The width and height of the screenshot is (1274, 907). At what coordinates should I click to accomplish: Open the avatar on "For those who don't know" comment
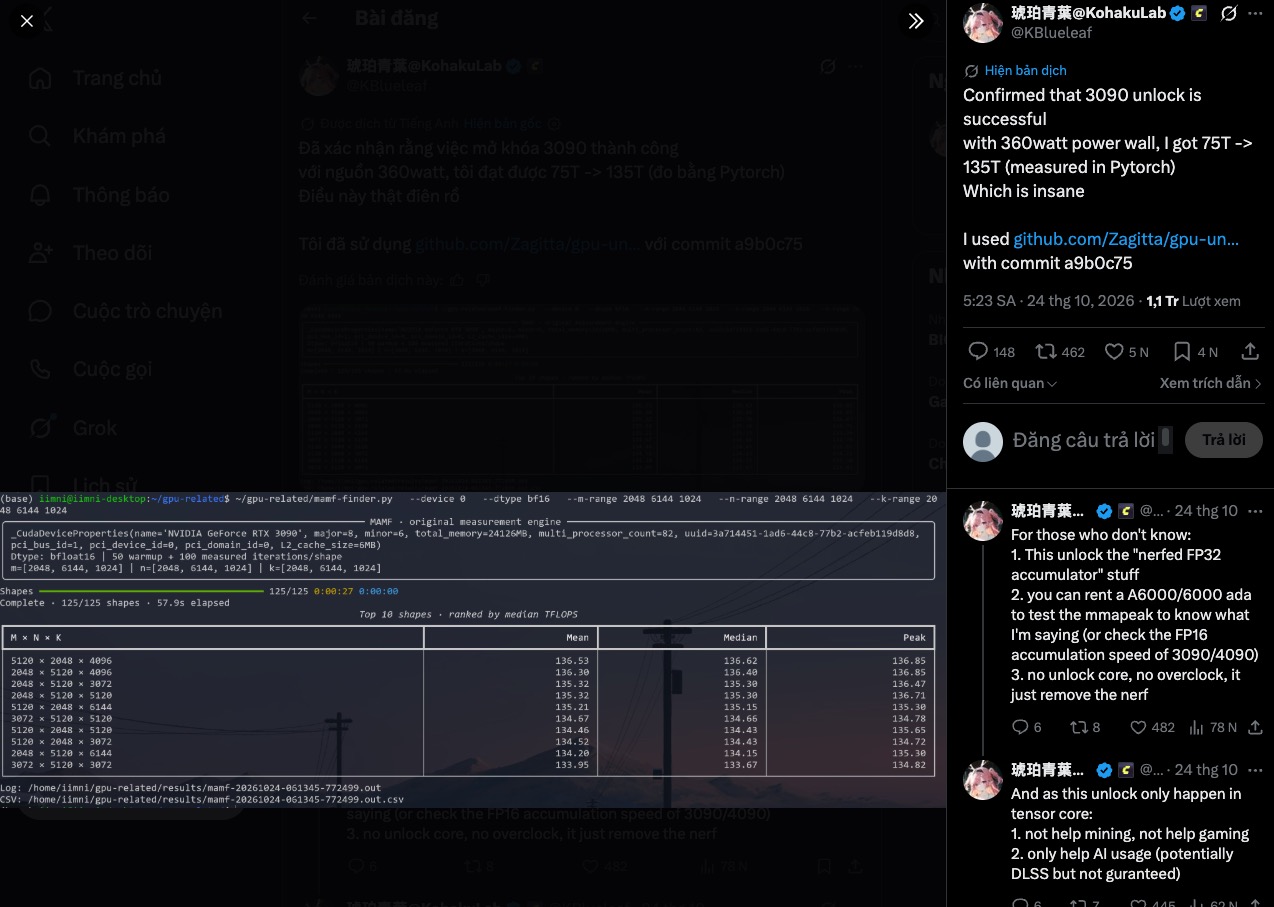(x=982, y=520)
